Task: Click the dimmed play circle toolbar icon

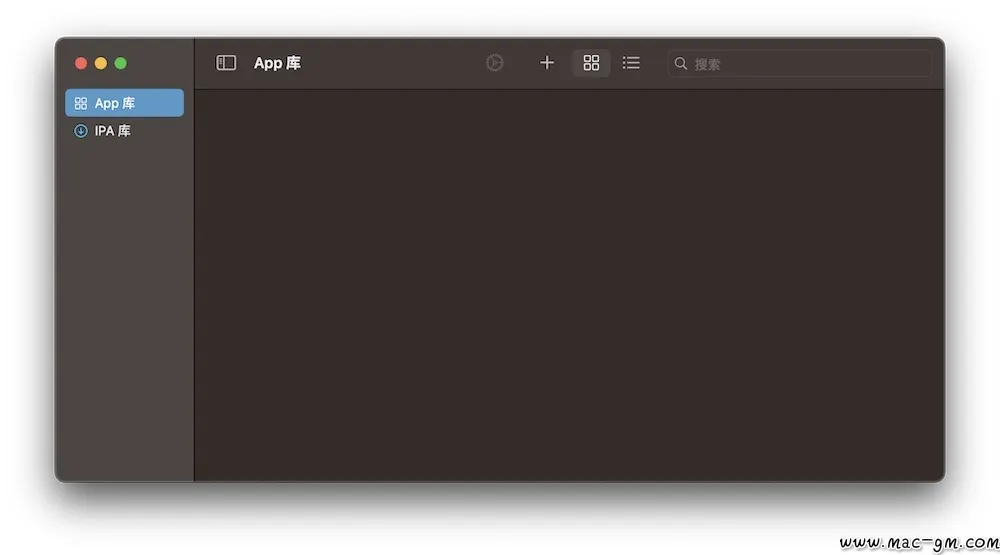Action: (x=494, y=63)
